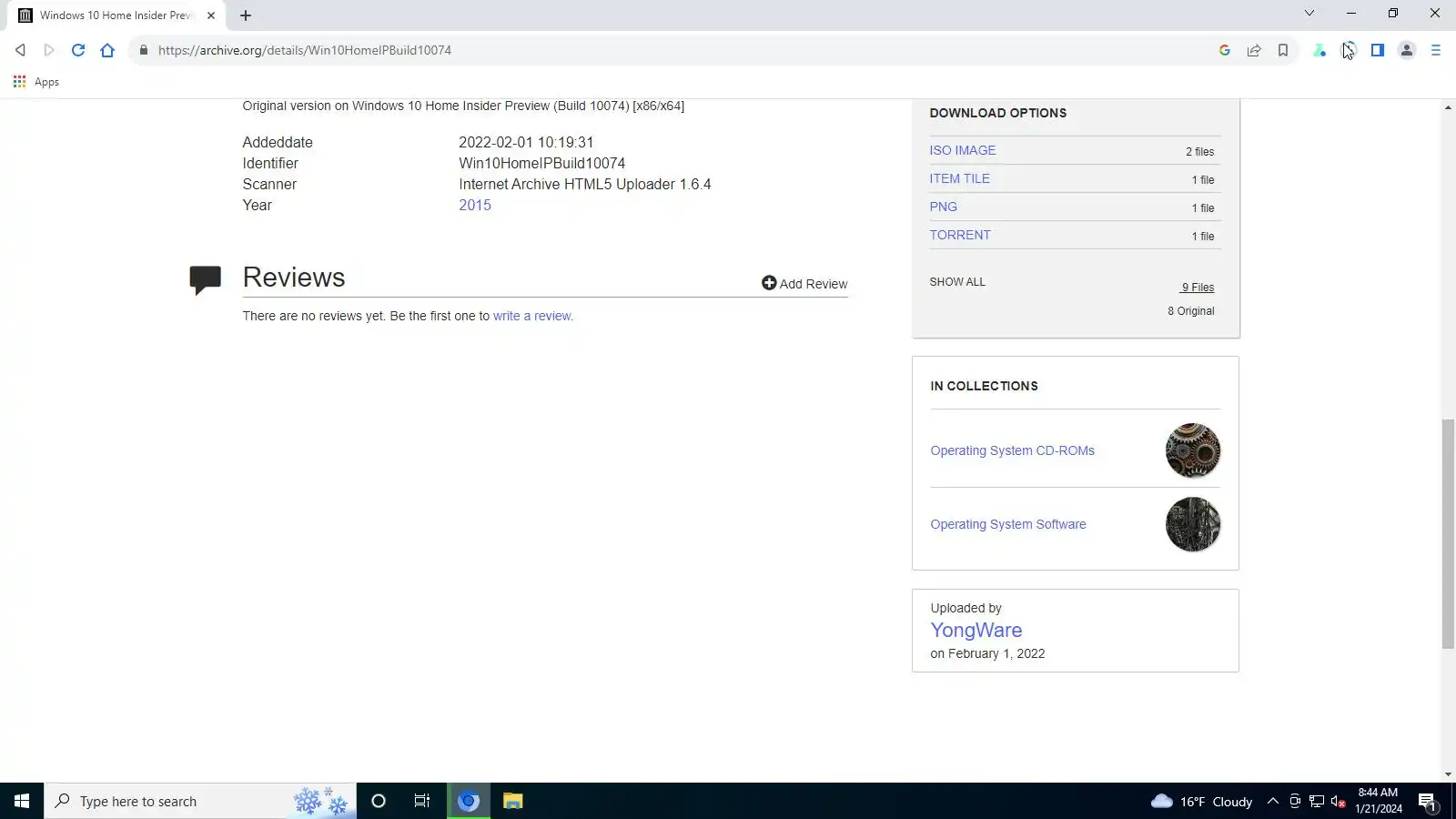Expand the tab search dropdown
The width and height of the screenshot is (1456, 819).
1309,13
